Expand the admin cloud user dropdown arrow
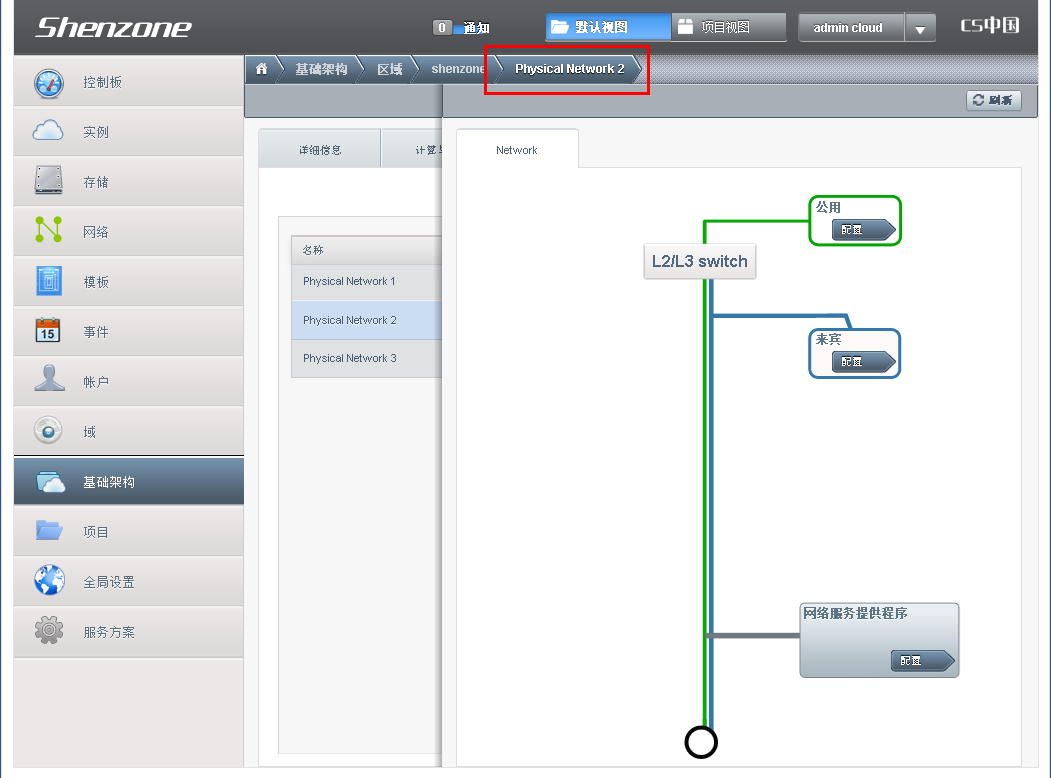The image size is (1051, 778). (x=920, y=29)
